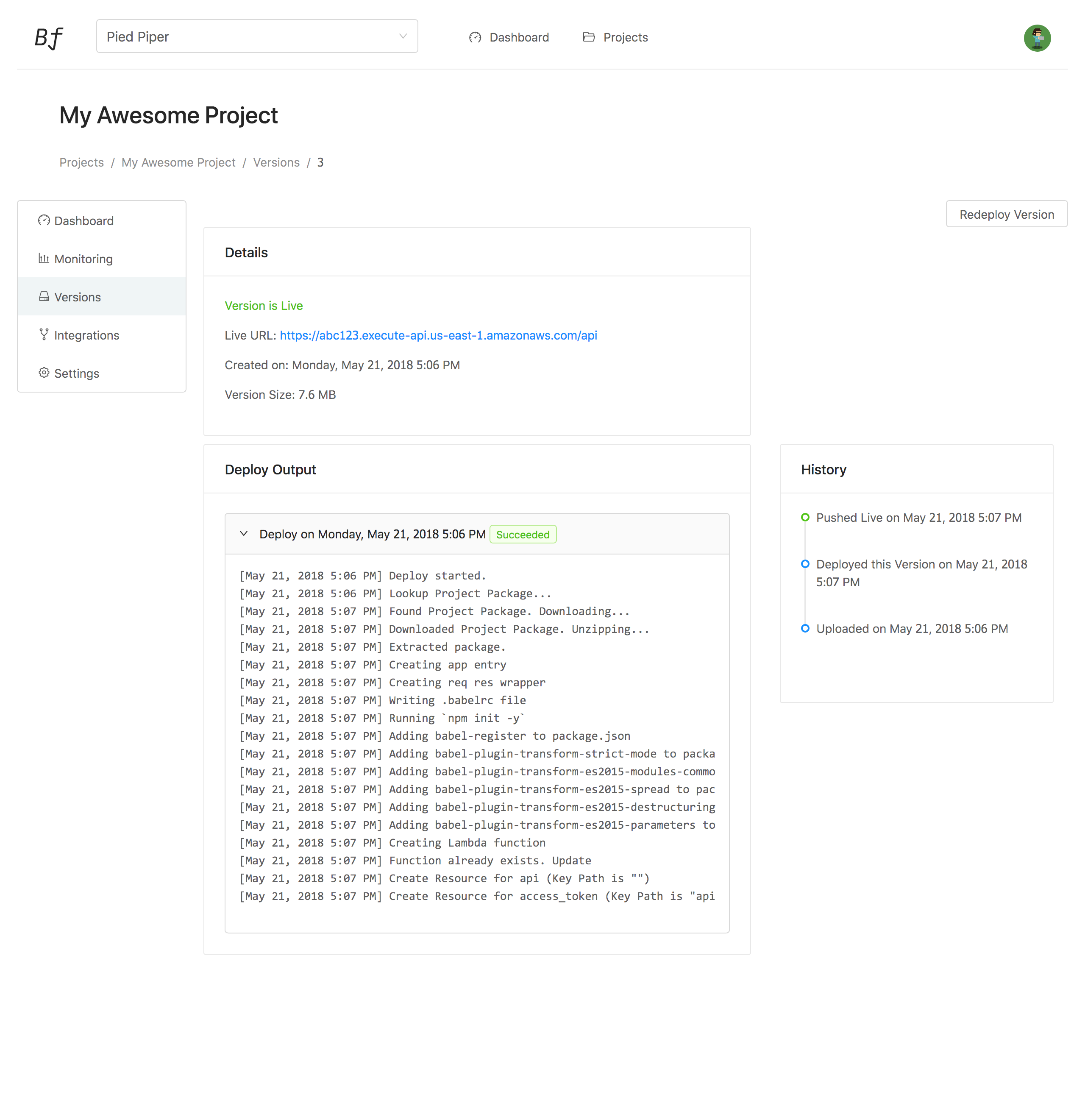
Task: Open the Monitoring sidebar item
Action: (83, 259)
